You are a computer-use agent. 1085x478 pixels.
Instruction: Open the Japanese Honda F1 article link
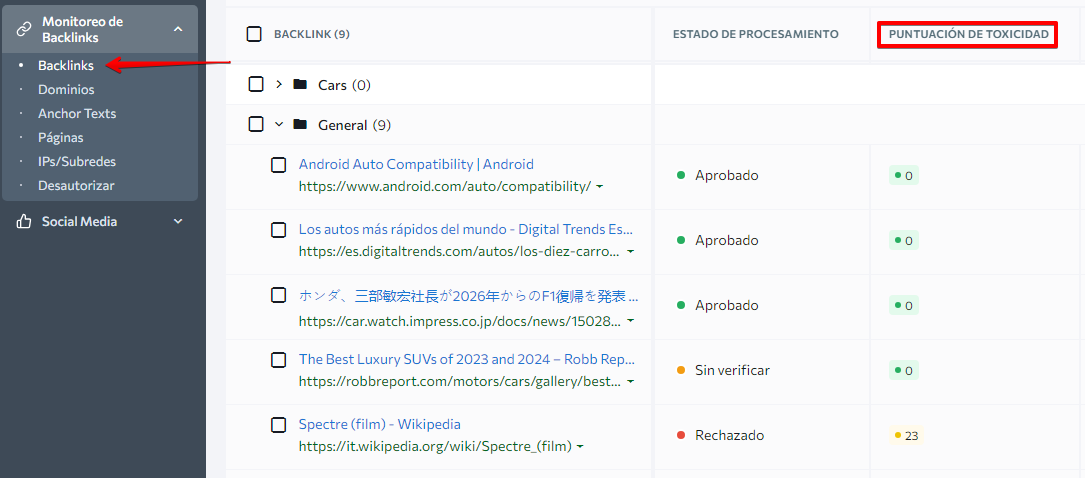tap(468, 296)
